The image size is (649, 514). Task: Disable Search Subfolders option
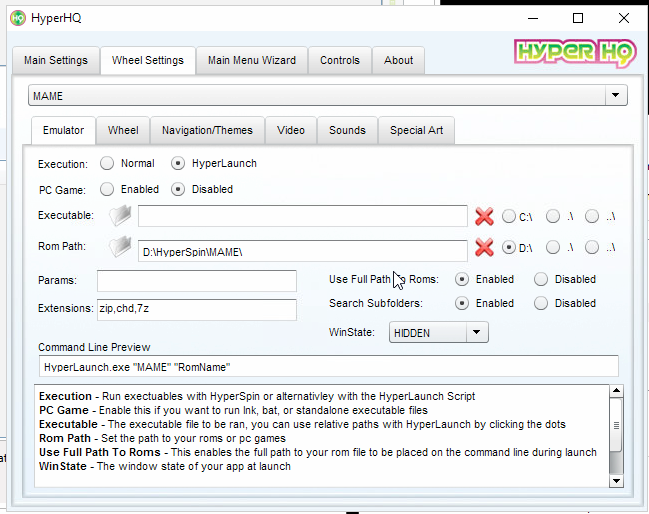(x=541, y=303)
